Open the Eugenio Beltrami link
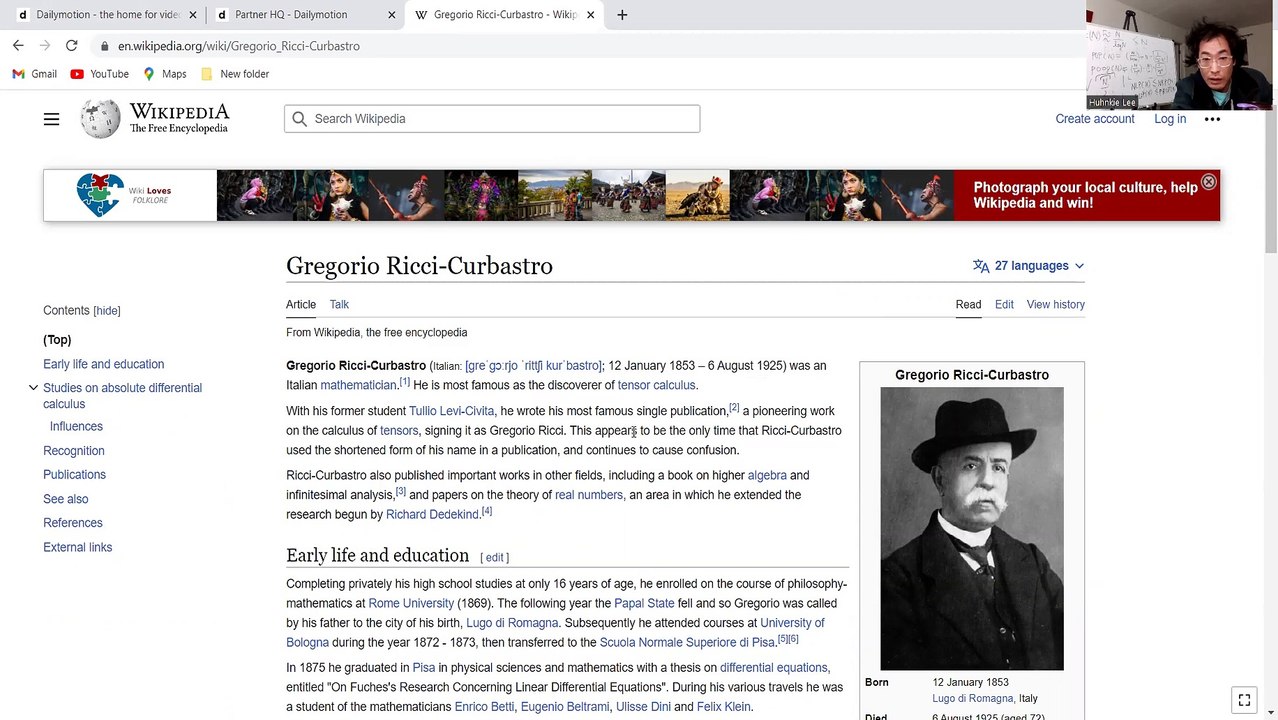 (x=565, y=707)
